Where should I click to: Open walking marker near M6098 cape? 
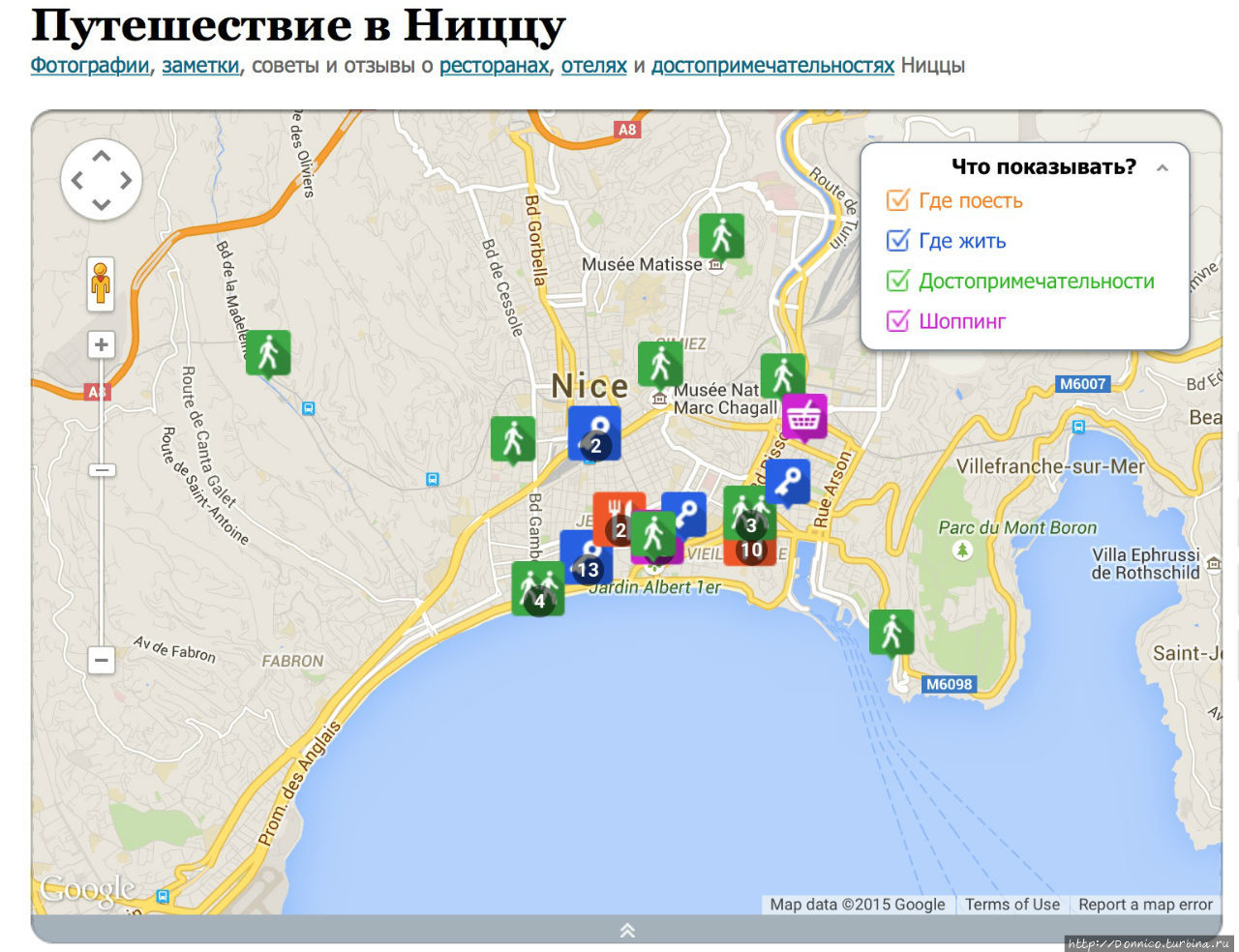point(891,634)
